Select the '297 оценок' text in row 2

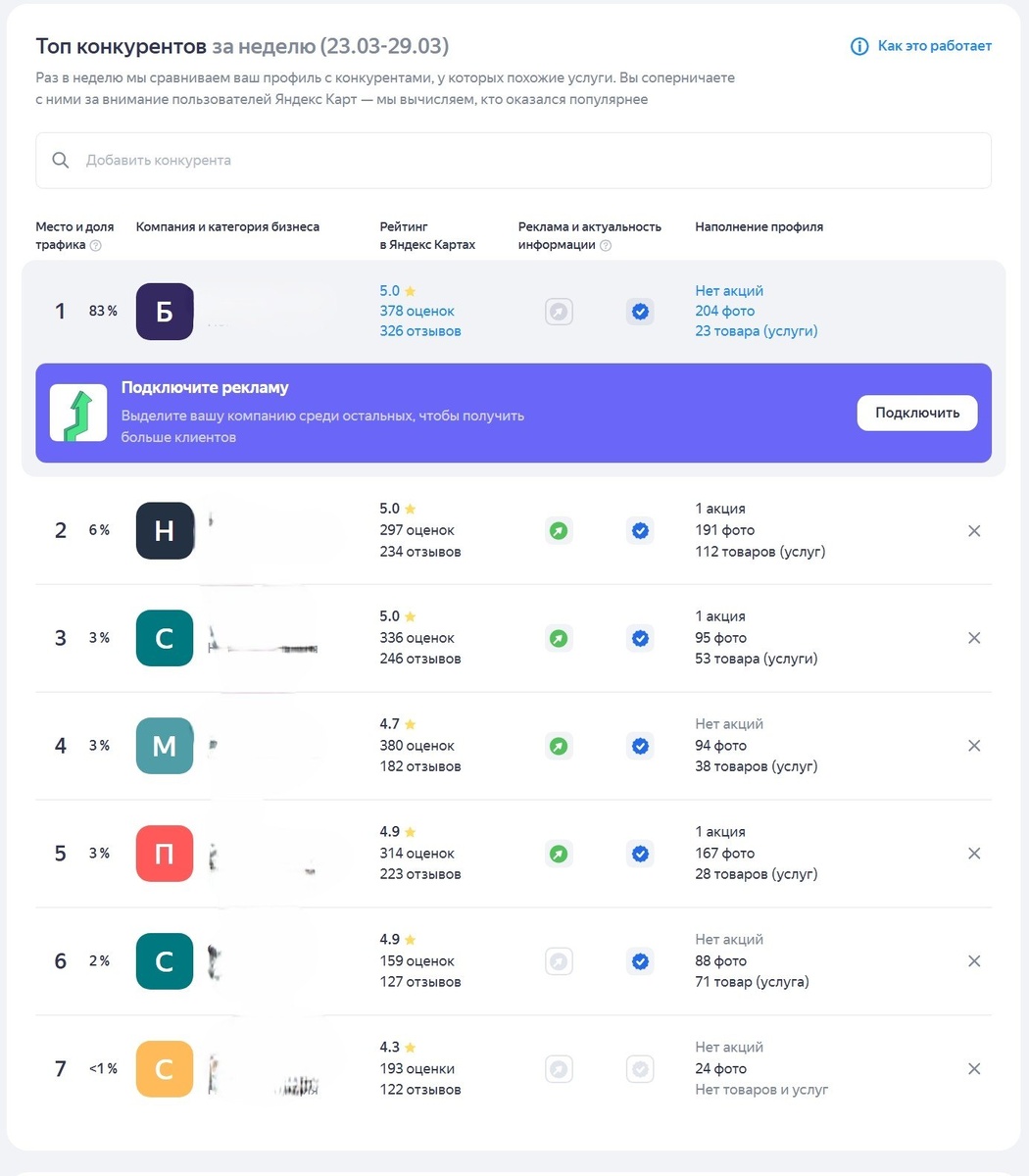417,530
